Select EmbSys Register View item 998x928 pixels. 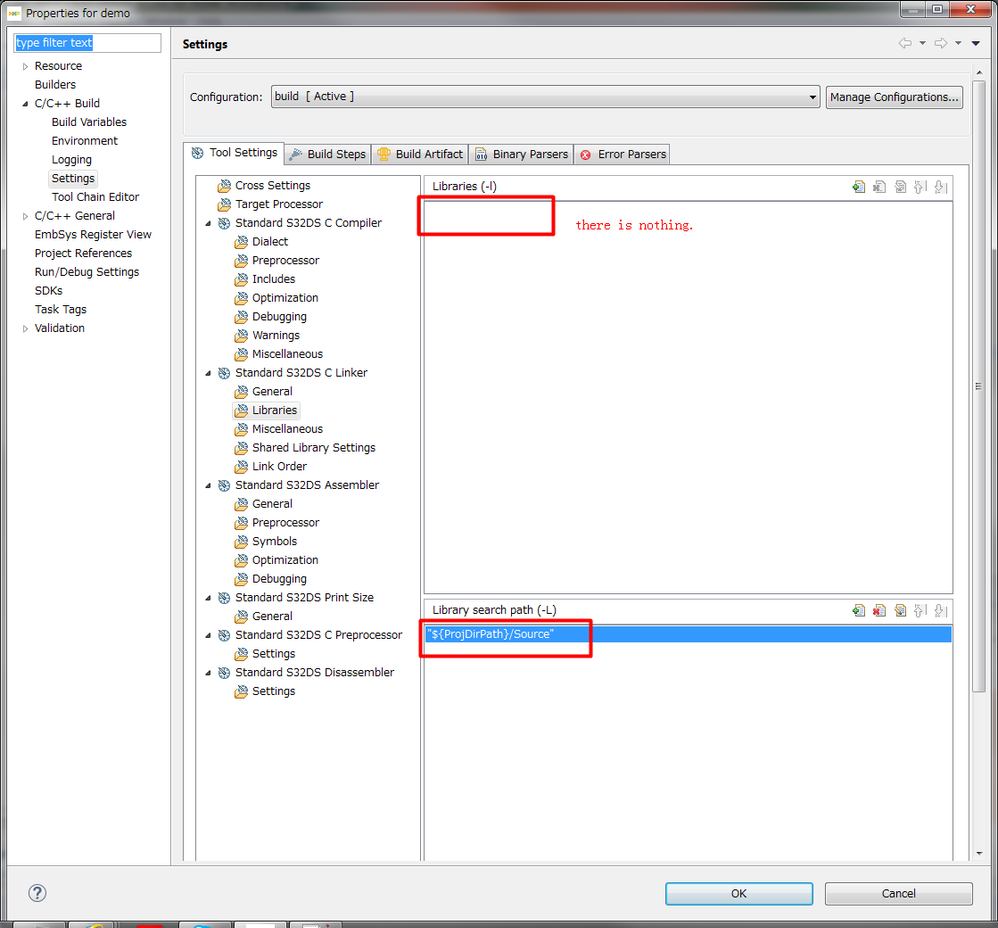93,235
